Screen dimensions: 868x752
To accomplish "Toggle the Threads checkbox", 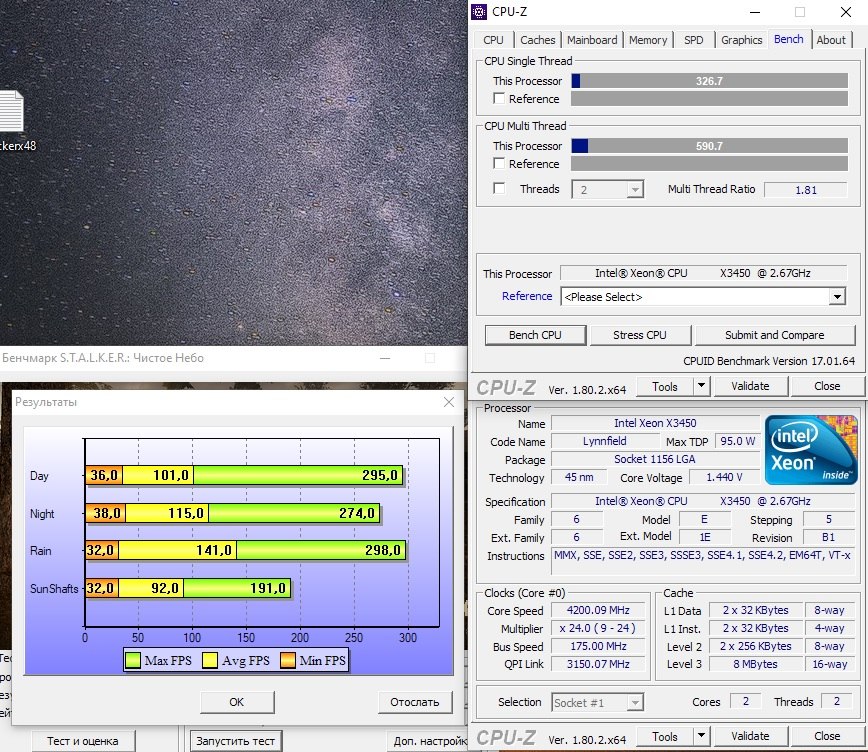I will (x=499, y=188).
